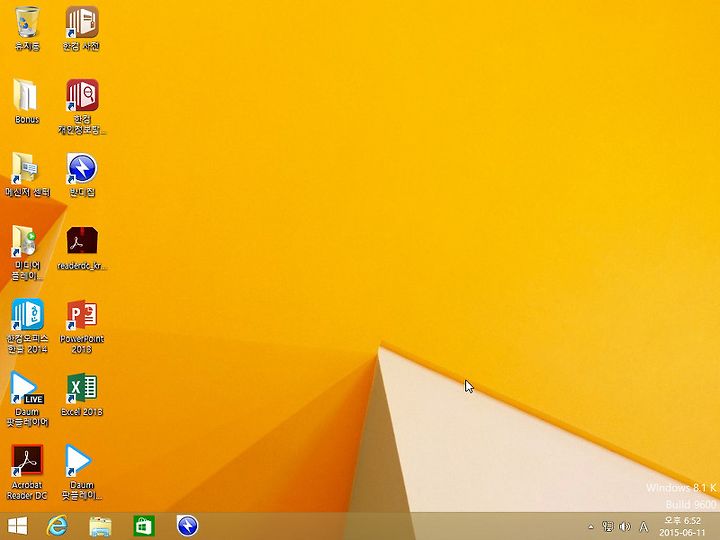
Task: Select the 미디어 플레이어 desktop shortcut
Action: tap(27, 253)
